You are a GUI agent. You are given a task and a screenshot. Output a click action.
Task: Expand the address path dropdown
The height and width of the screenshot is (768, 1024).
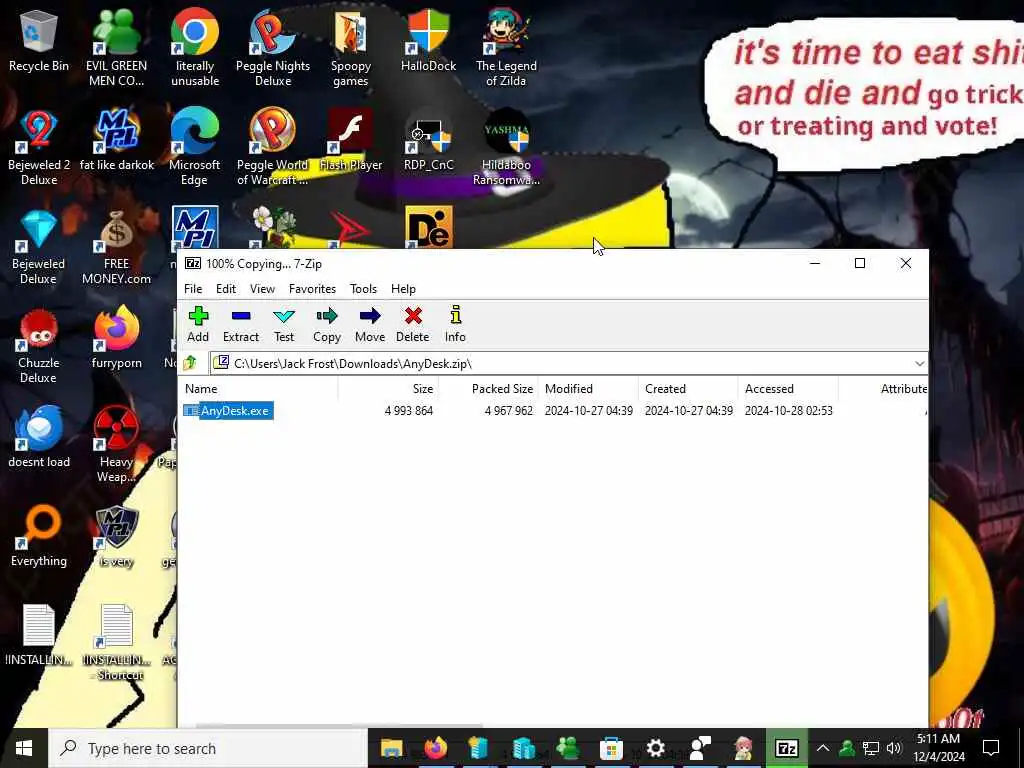[920, 363]
